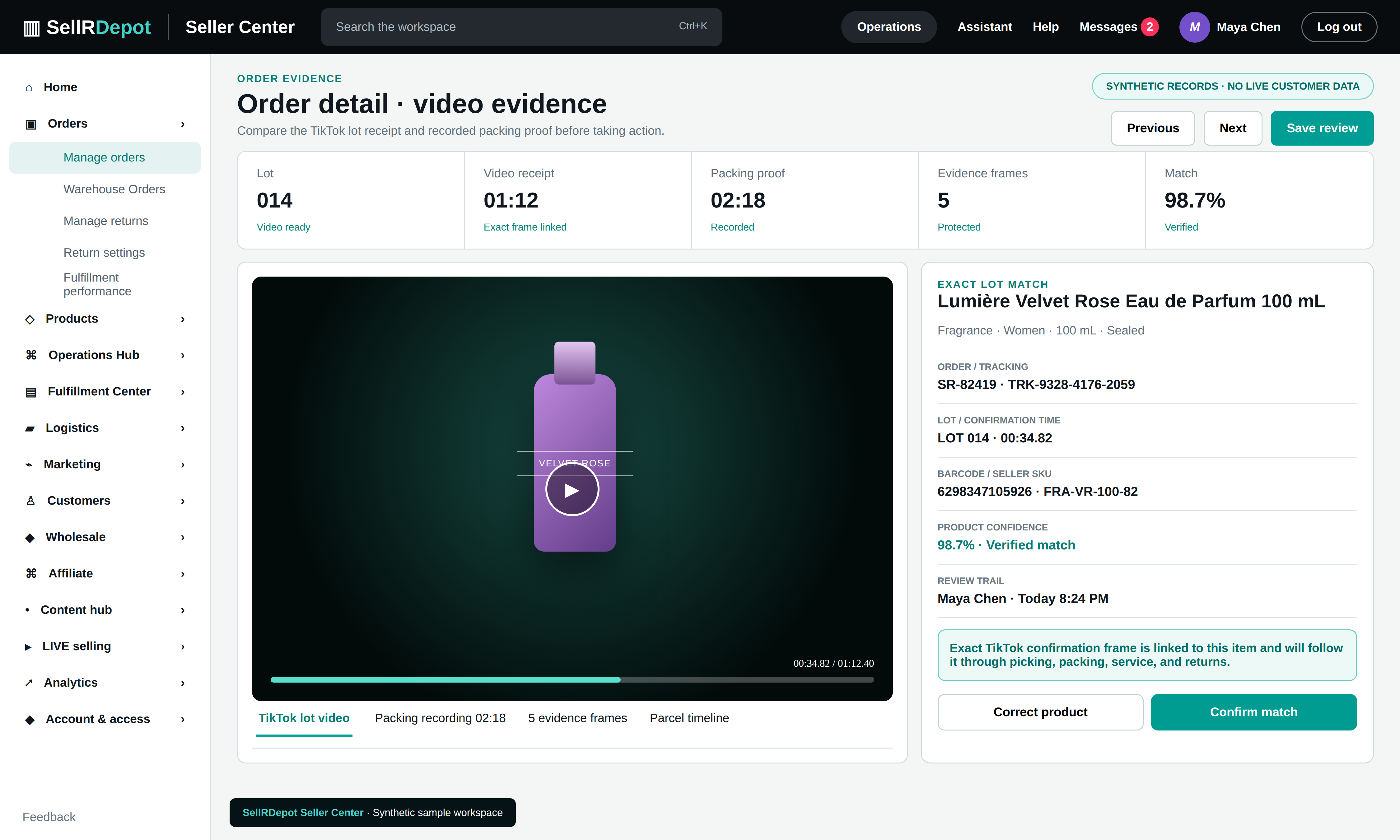The height and width of the screenshot is (840, 1400).
Task: Click the Confirm match button
Action: click(1253, 712)
